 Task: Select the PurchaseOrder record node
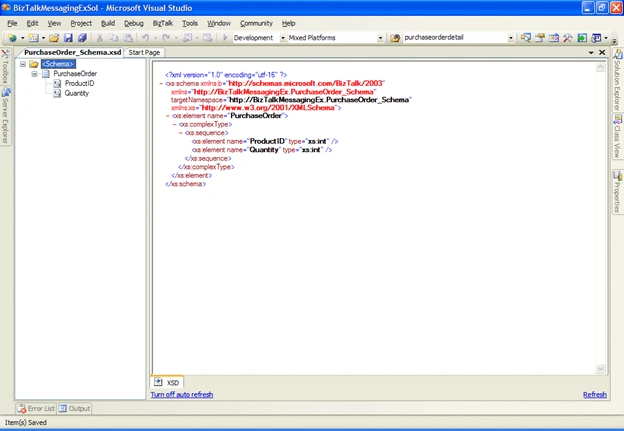pos(75,74)
